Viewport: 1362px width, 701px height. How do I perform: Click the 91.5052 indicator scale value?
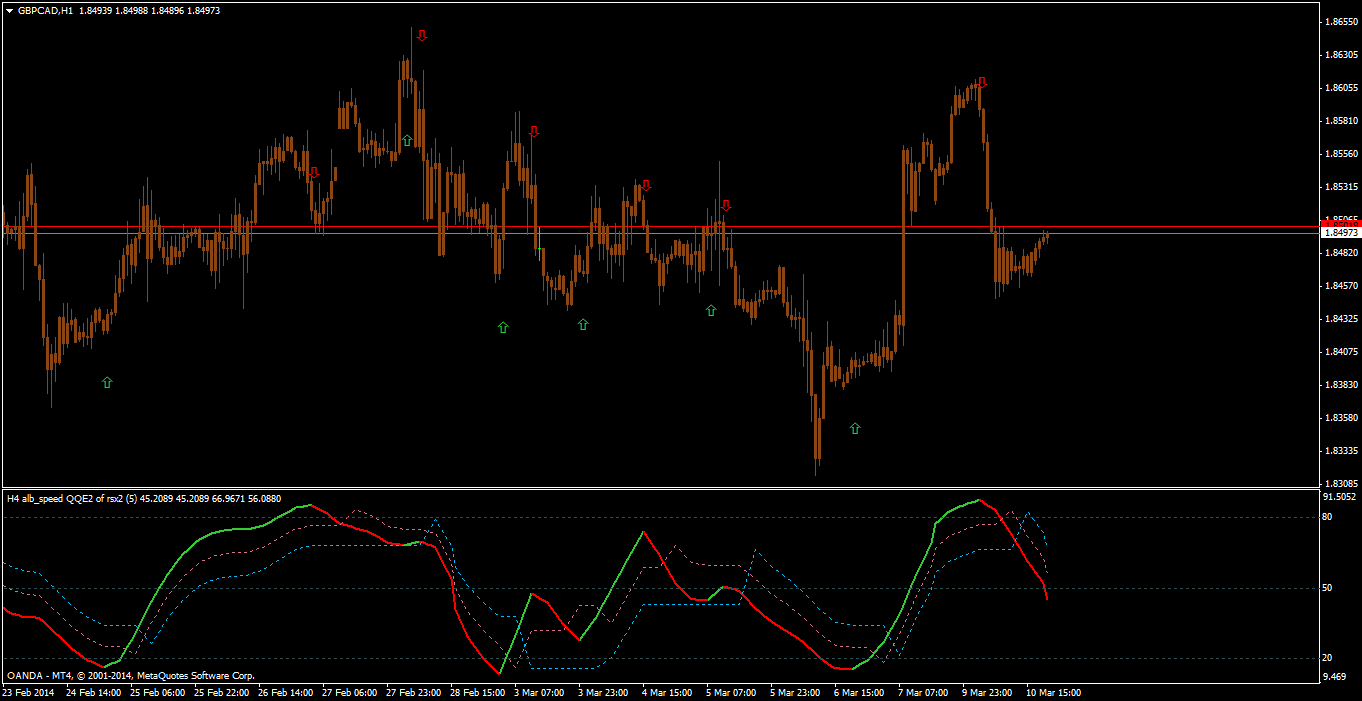tap(1339, 497)
